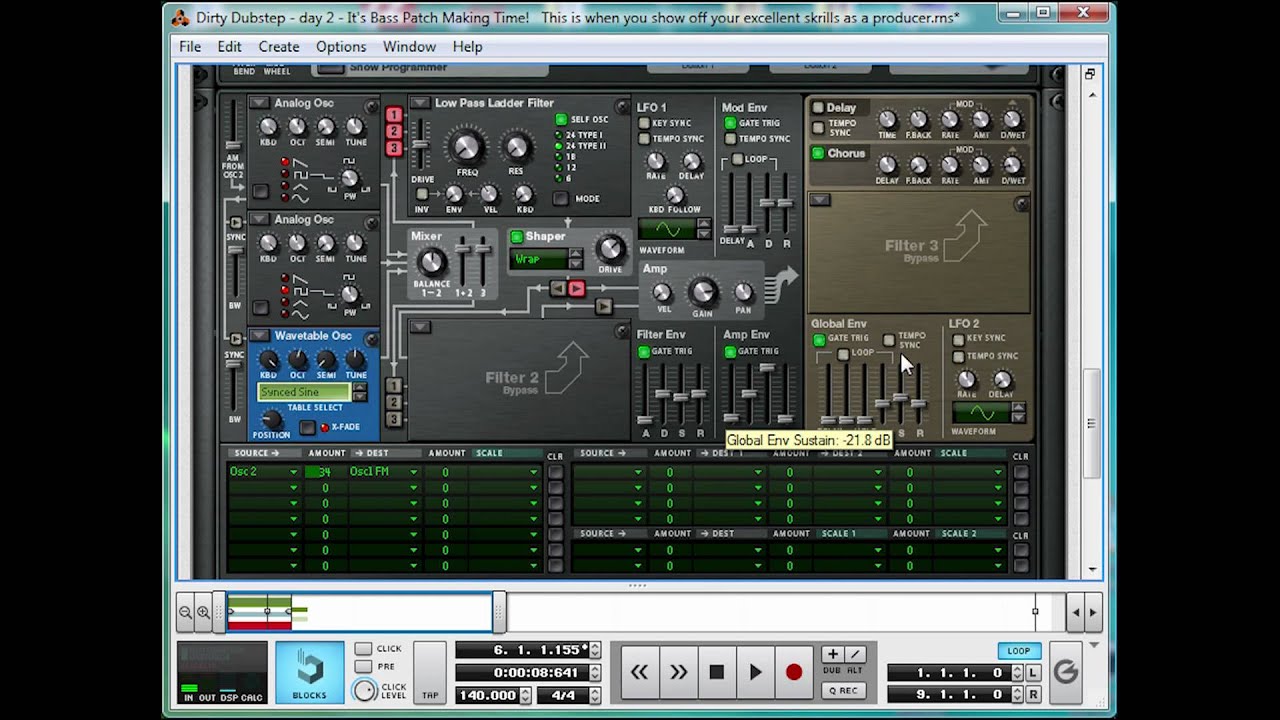Click the Stop transport button

click(x=716, y=672)
